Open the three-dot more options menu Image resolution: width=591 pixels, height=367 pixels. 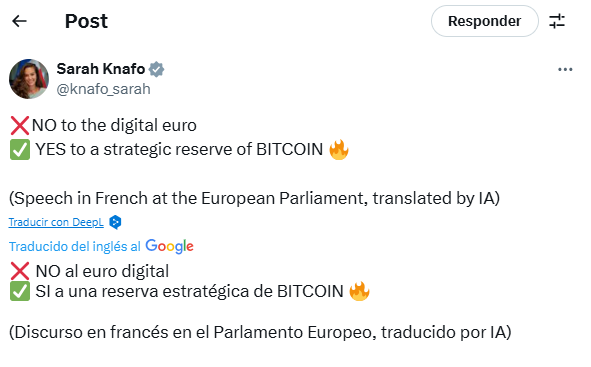coord(565,69)
